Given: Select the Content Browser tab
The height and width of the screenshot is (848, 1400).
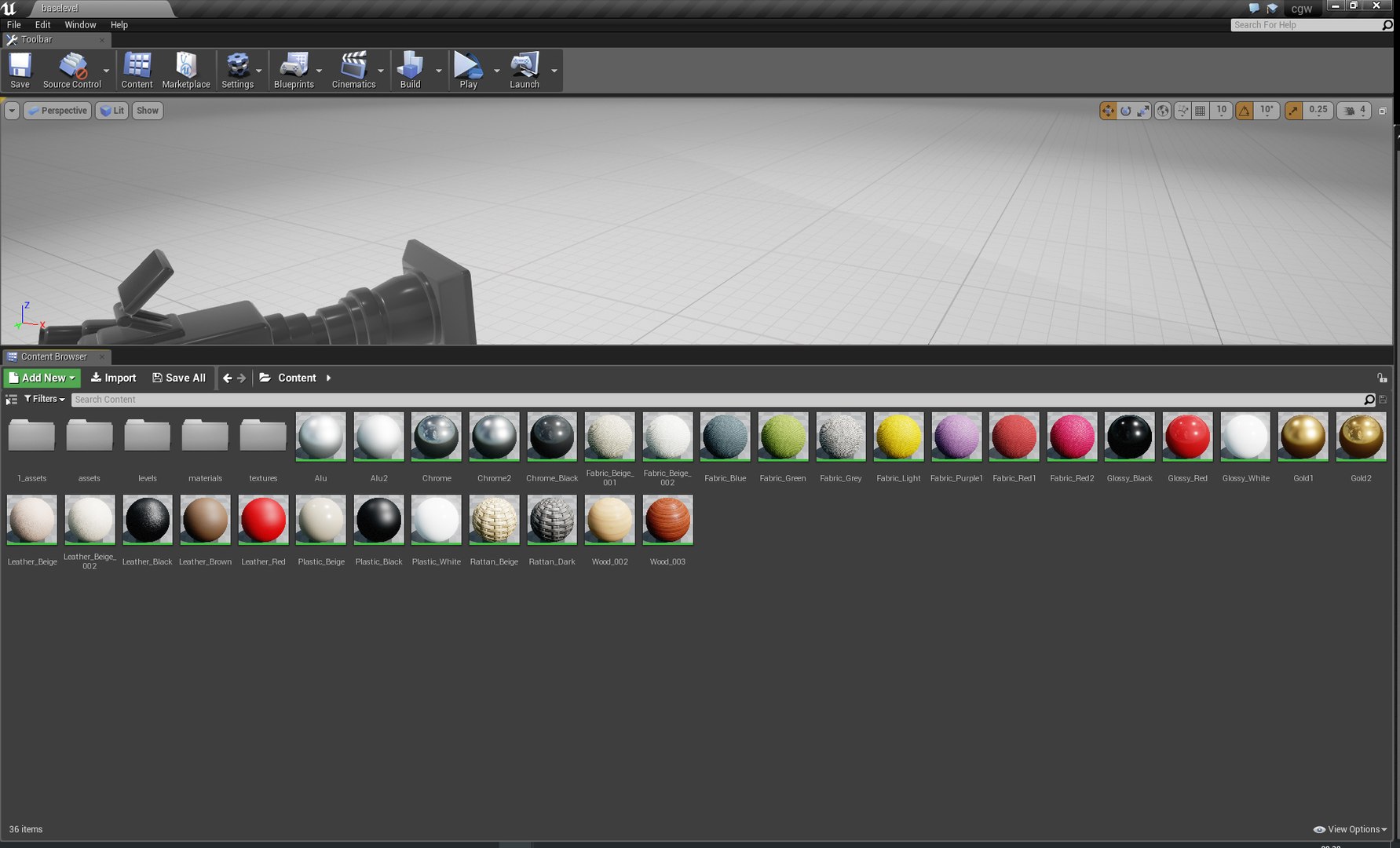Looking at the screenshot, I should pos(54,356).
